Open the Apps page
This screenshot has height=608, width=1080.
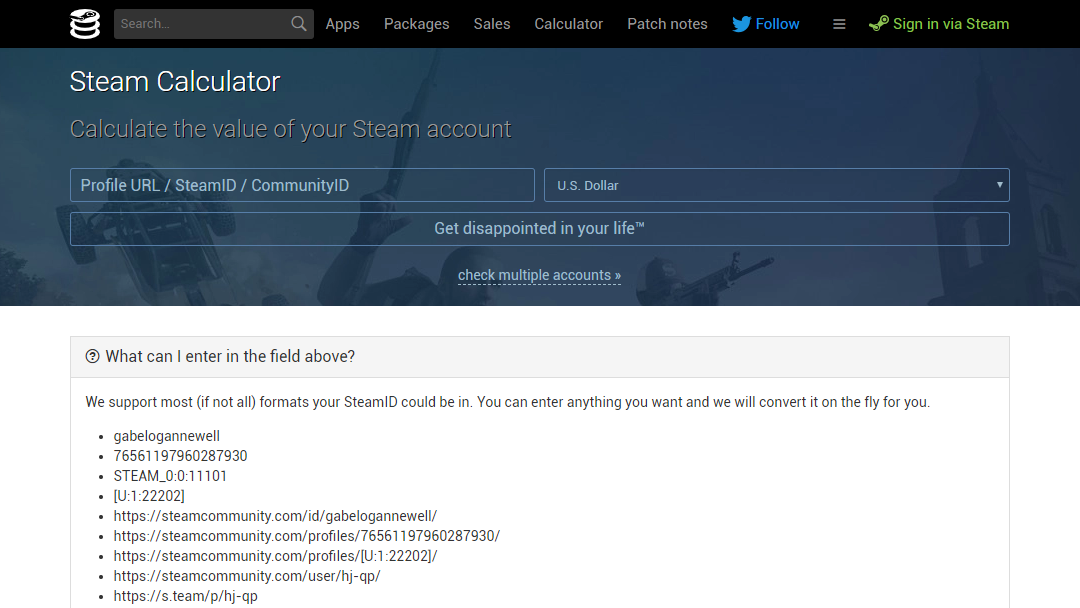(342, 24)
